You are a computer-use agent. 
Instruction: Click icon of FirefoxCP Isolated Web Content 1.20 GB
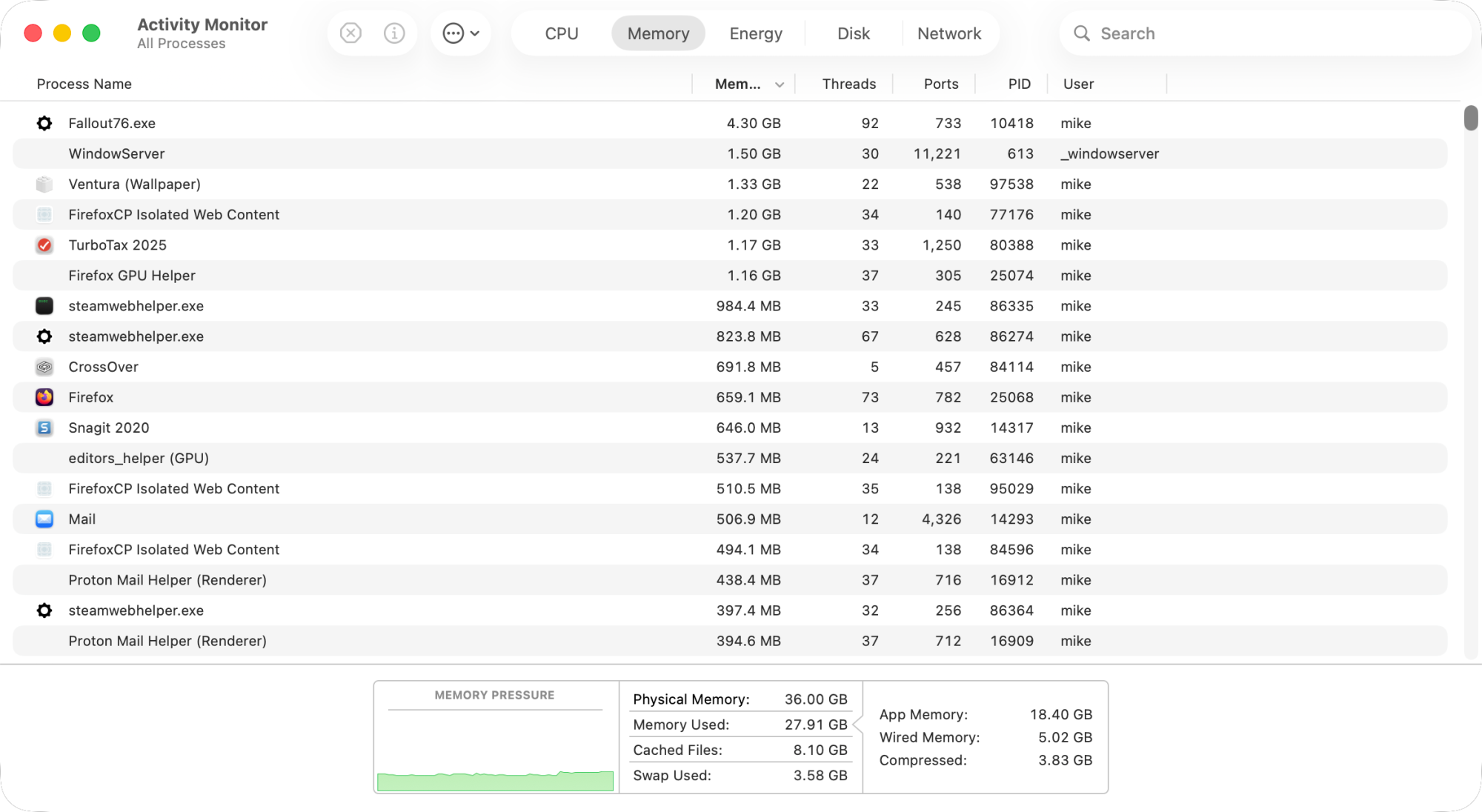click(x=44, y=214)
